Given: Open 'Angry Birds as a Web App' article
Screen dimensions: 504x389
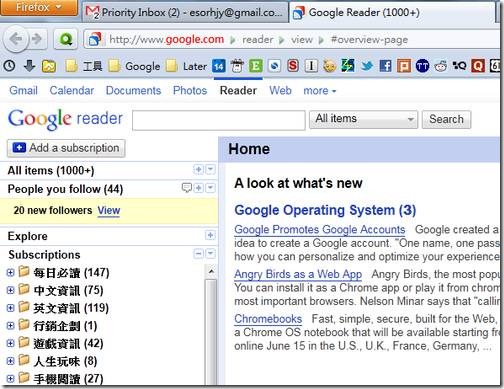Looking at the screenshot, I should [x=298, y=274].
